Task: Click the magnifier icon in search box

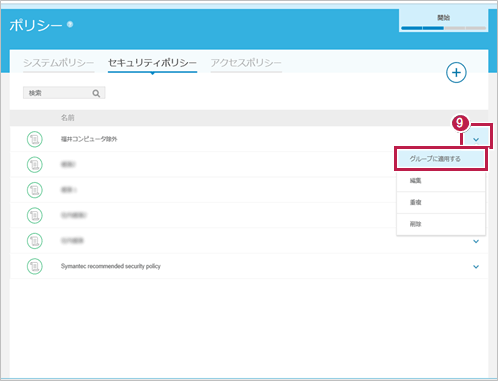Action: tap(96, 93)
